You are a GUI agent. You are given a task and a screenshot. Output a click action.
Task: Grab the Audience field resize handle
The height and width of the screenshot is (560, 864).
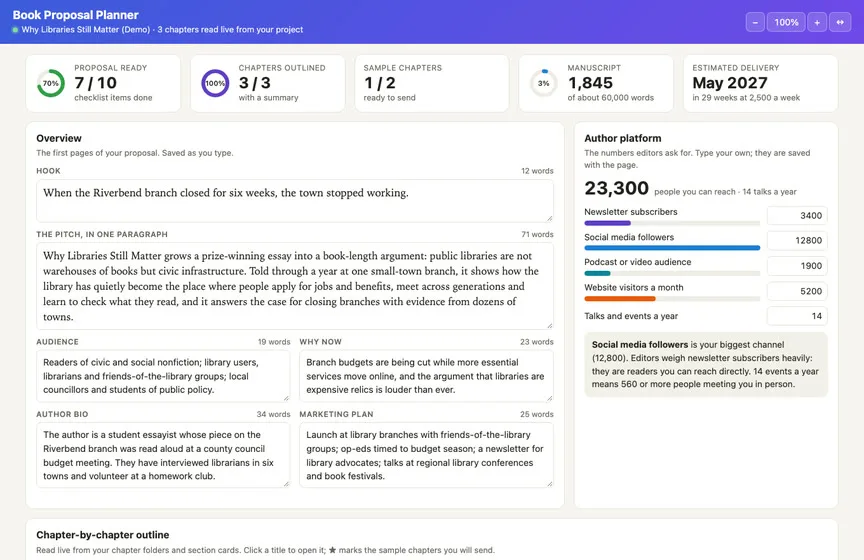point(286,398)
